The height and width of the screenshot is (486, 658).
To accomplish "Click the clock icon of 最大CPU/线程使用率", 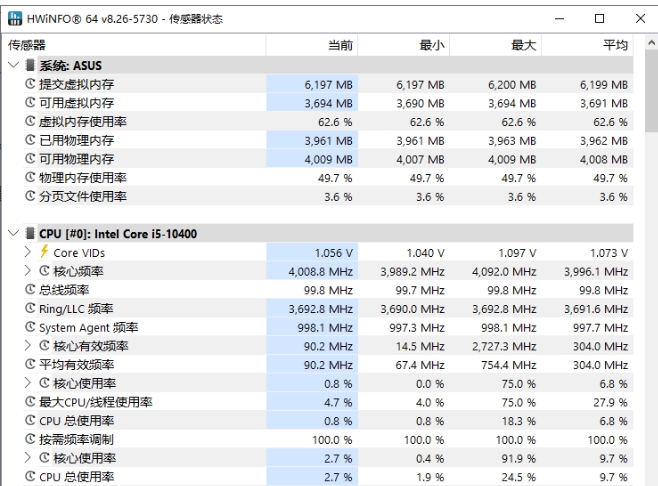I will 30,402.
